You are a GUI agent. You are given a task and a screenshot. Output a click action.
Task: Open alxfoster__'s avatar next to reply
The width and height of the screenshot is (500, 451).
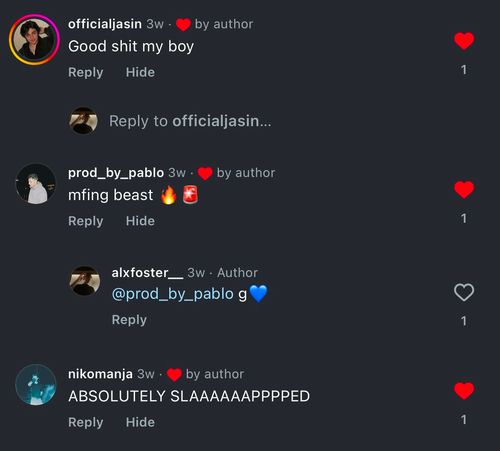coord(85,280)
